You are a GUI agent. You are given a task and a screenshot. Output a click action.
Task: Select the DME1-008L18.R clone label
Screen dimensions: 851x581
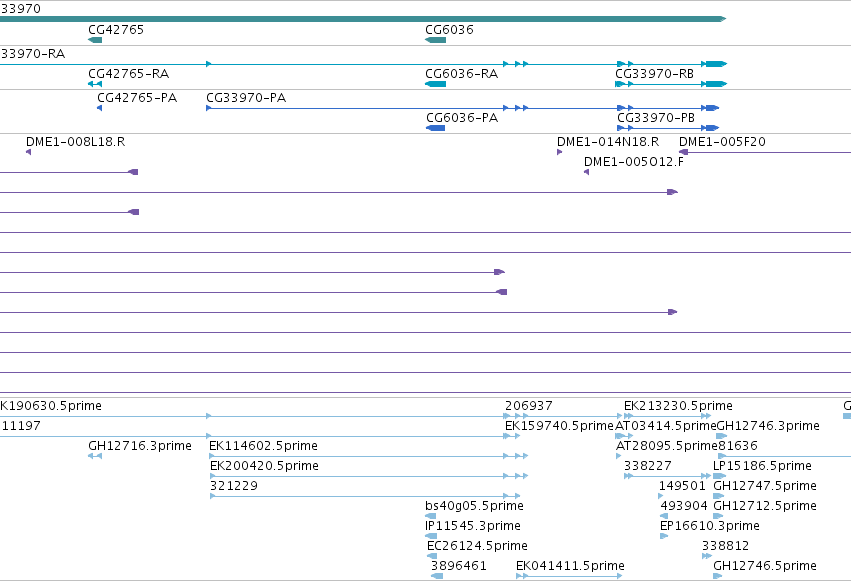click(75, 142)
